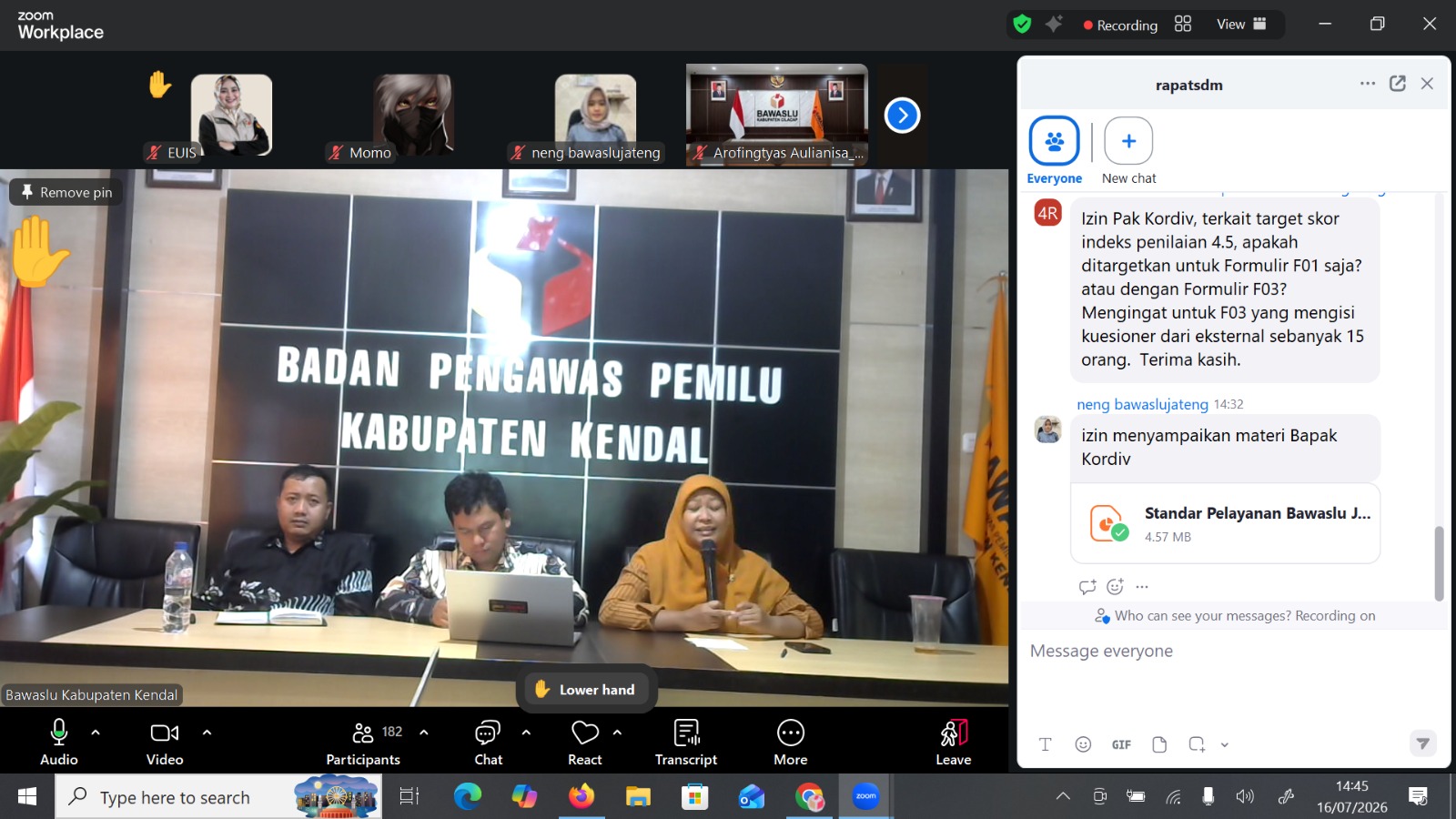Expand video options arrow next to Video
Viewport: 1456px width, 819px height.
207,733
